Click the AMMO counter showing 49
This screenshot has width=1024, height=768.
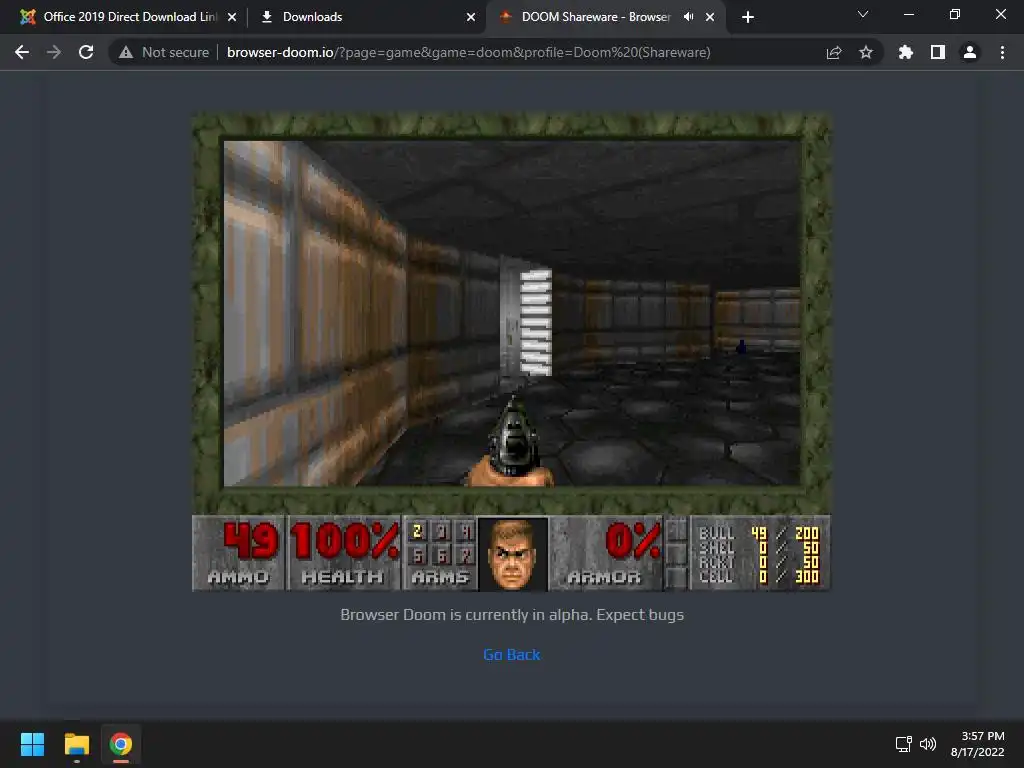[x=239, y=553]
